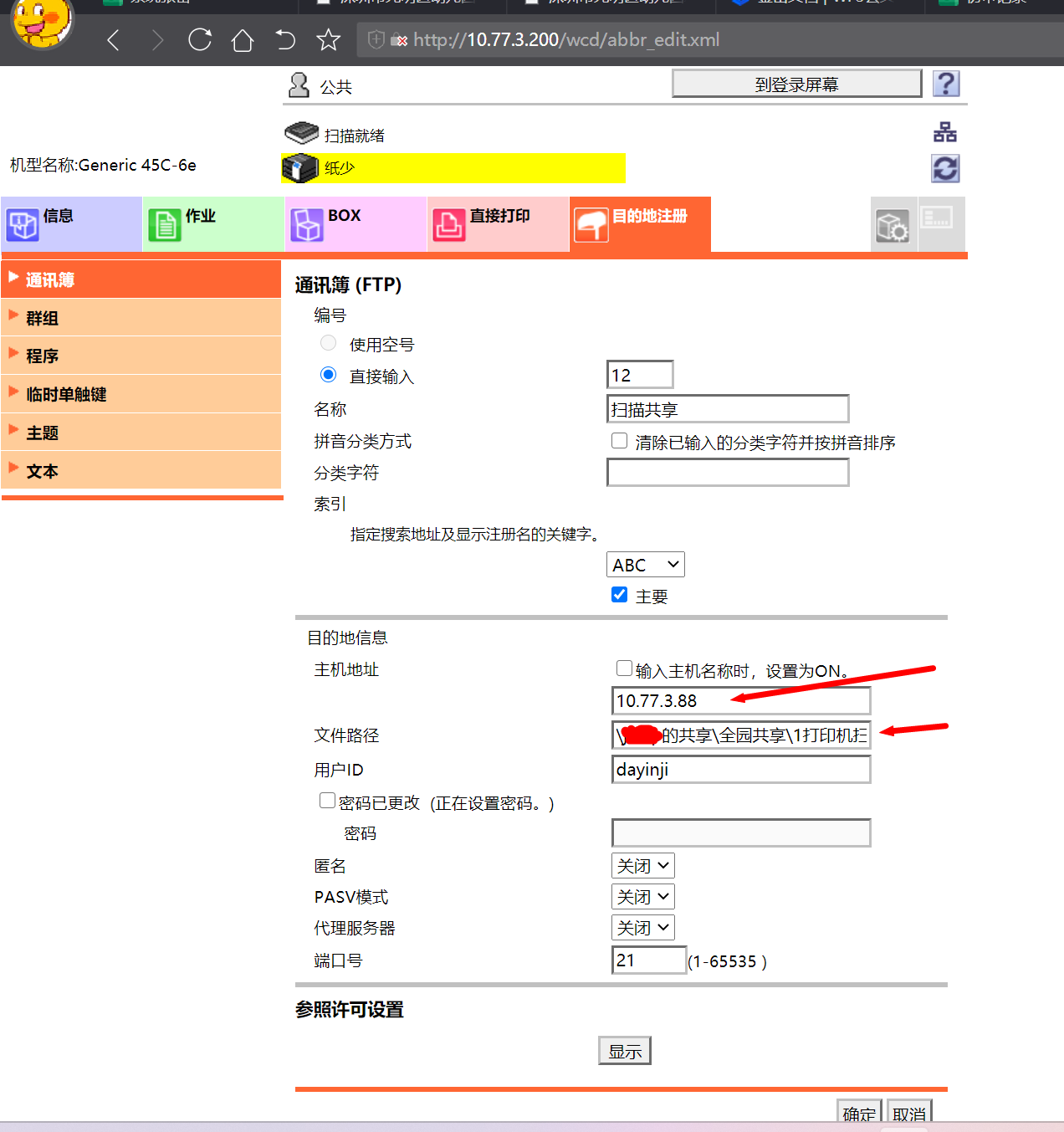Select 通讯簿 in the side menu

tap(141, 279)
